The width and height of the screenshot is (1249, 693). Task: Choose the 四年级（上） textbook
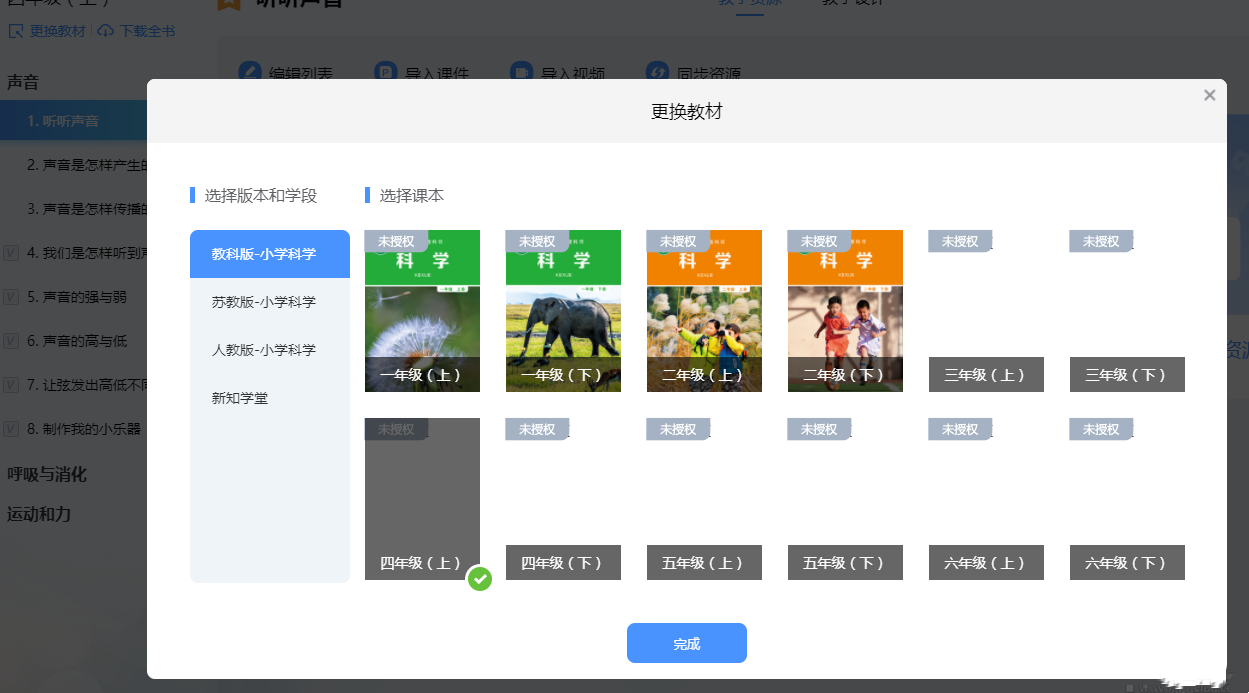422,499
